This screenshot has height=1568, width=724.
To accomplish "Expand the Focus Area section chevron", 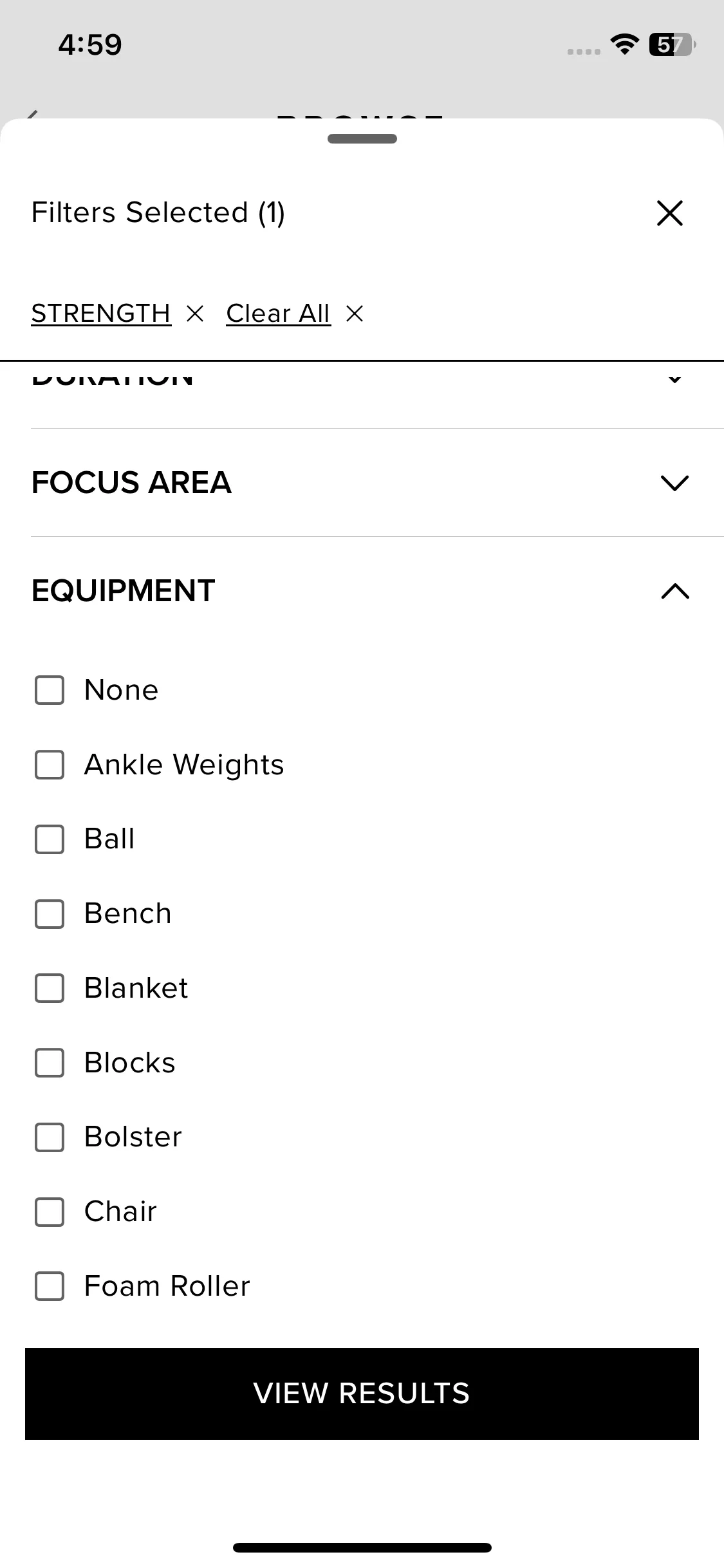I will click(x=674, y=483).
